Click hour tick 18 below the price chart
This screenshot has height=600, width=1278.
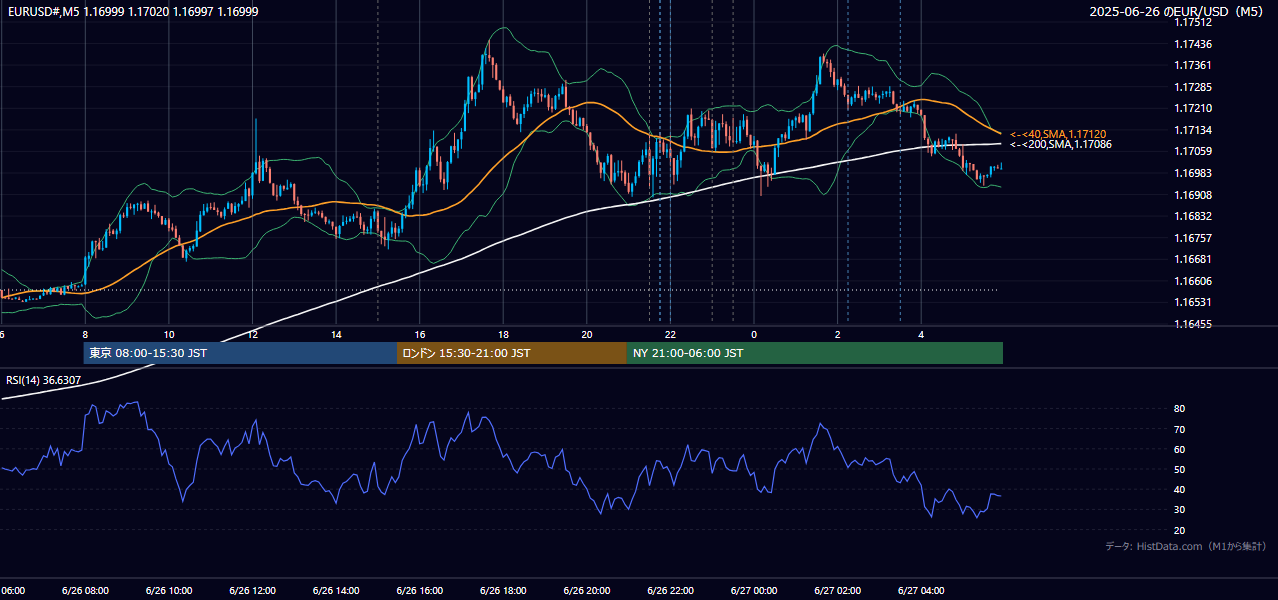pos(503,335)
